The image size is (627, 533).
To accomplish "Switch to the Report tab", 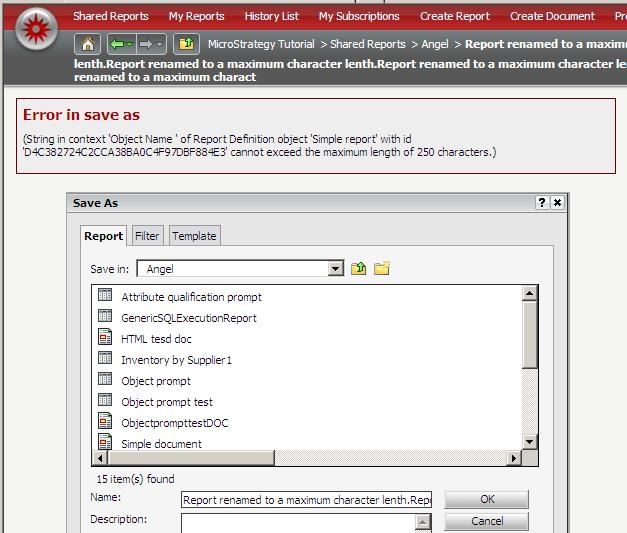I will click(104, 236).
